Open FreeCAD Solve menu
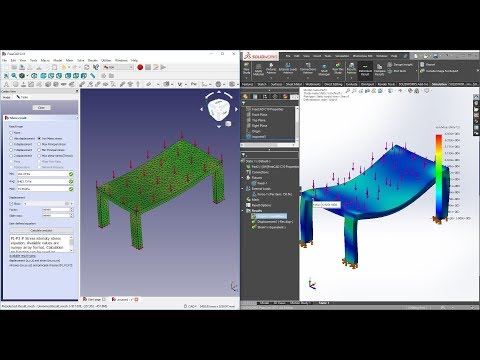The height and width of the screenshot is (360, 480). (81, 60)
